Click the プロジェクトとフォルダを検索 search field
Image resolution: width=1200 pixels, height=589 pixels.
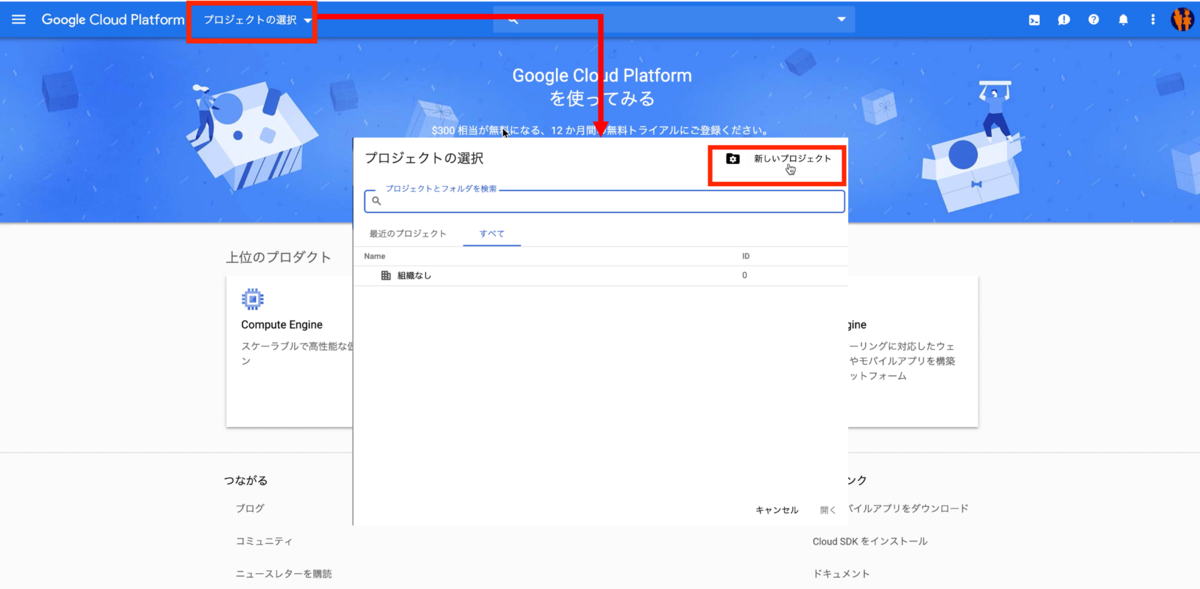point(605,200)
